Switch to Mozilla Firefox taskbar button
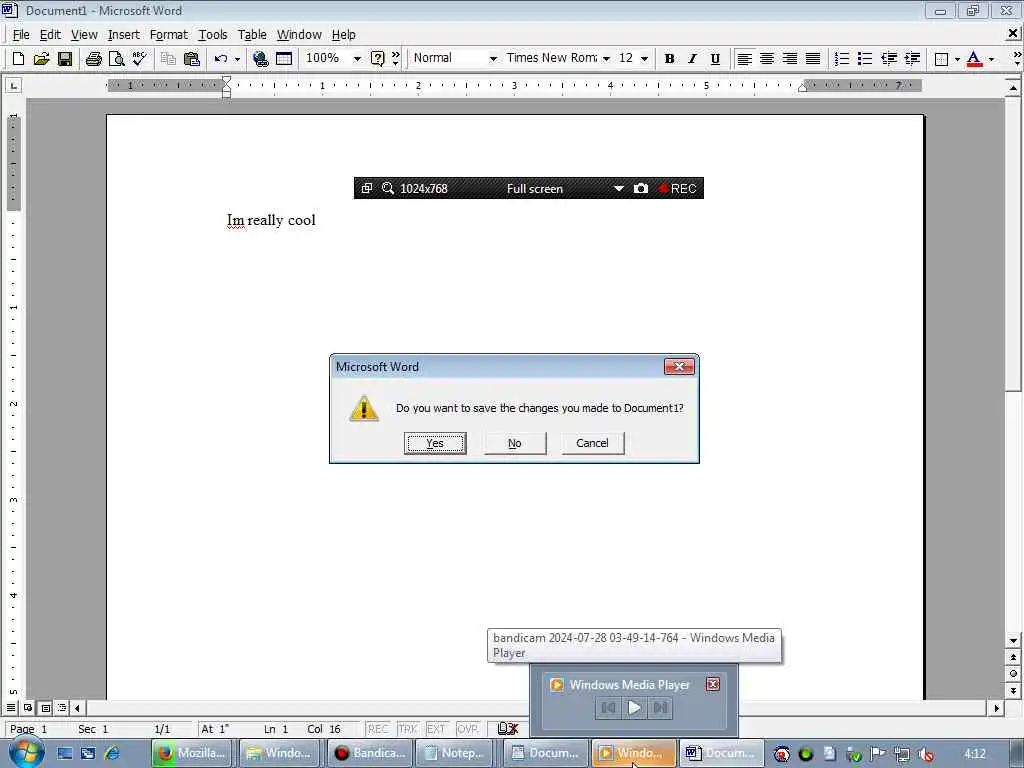Viewport: 1024px width, 768px height. (x=192, y=753)
